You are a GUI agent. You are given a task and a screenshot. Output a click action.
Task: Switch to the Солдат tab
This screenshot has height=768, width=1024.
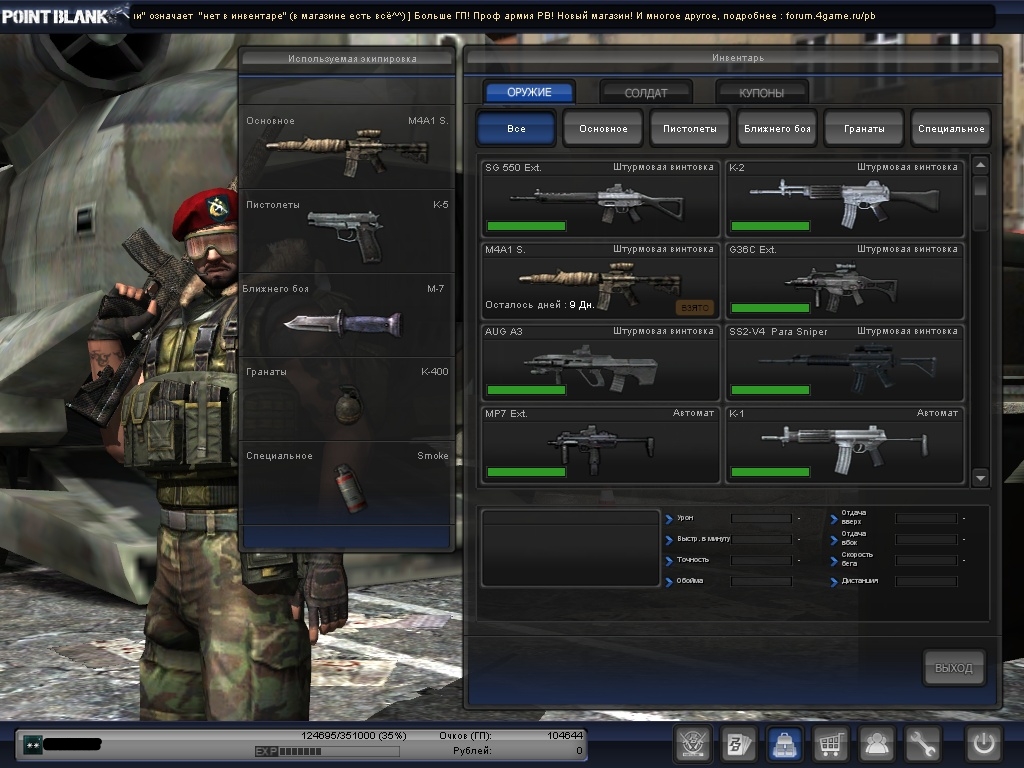(x=646, y=93)
